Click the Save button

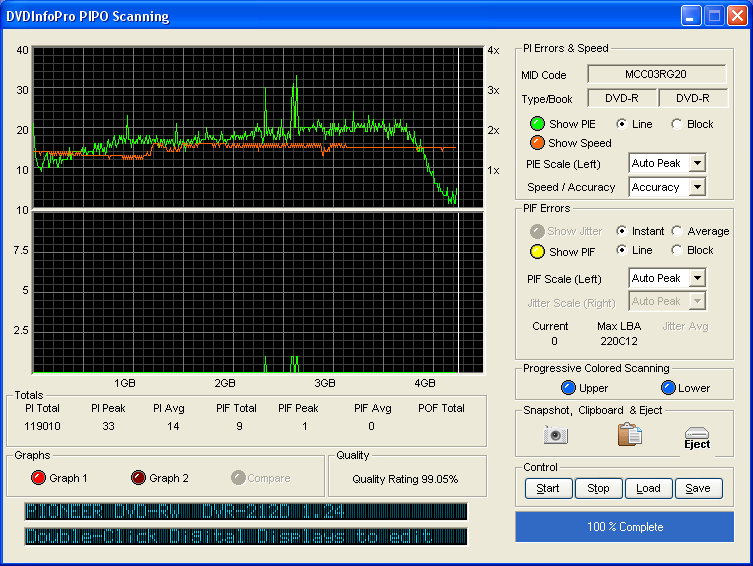(698, 489)
